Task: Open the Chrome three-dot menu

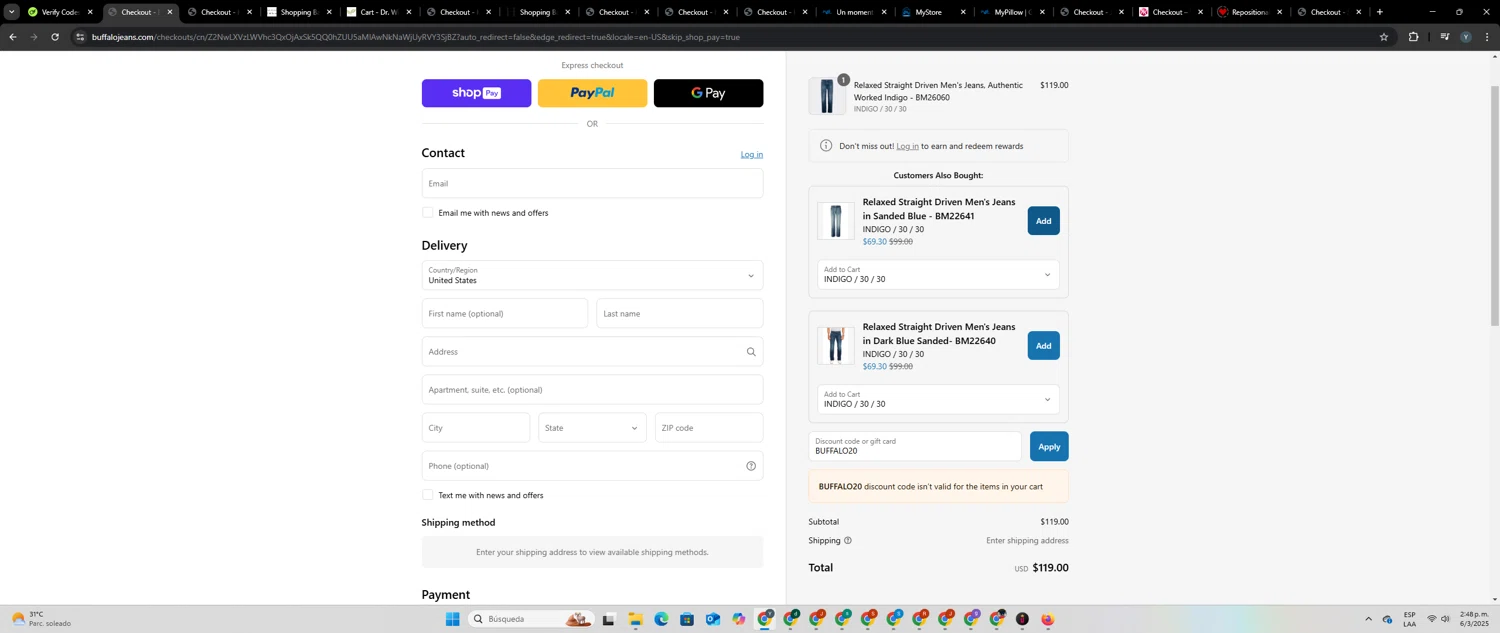Action: point(1487,37)
